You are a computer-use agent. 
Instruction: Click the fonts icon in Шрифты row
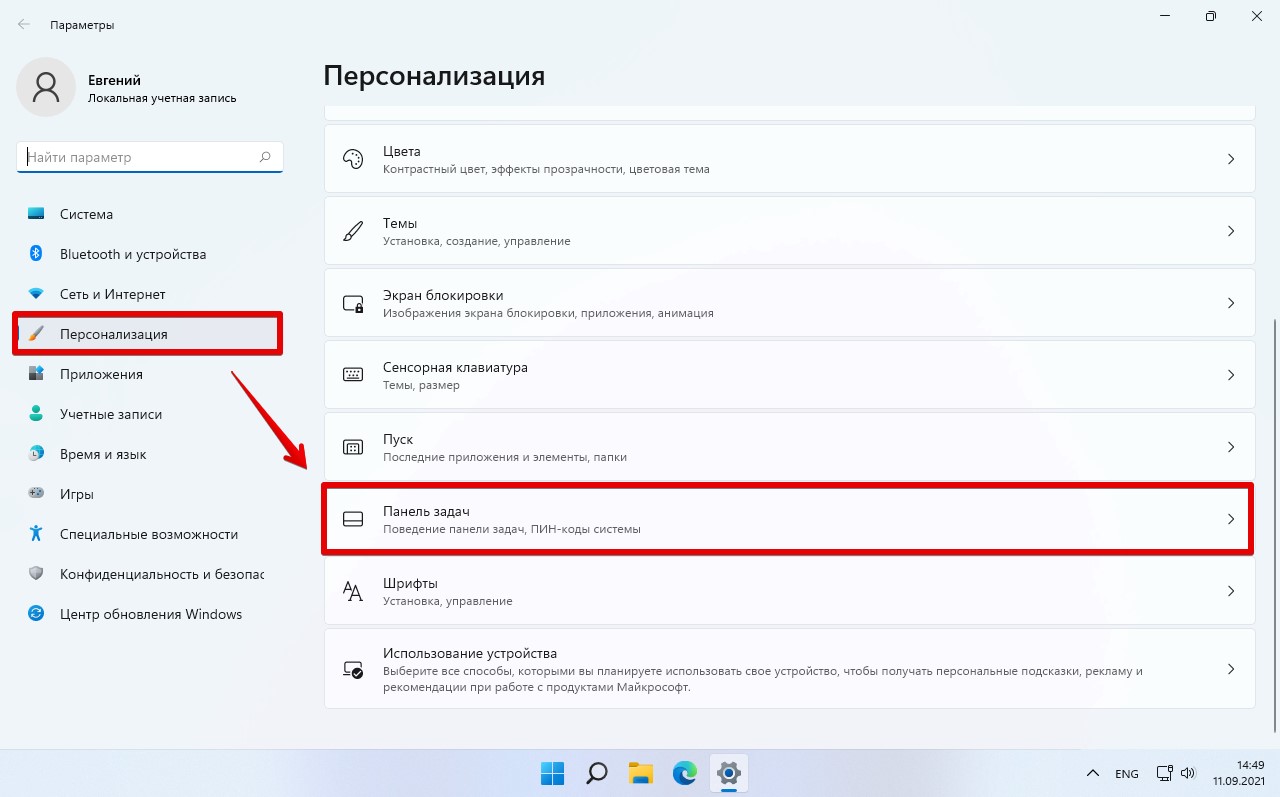353,591
